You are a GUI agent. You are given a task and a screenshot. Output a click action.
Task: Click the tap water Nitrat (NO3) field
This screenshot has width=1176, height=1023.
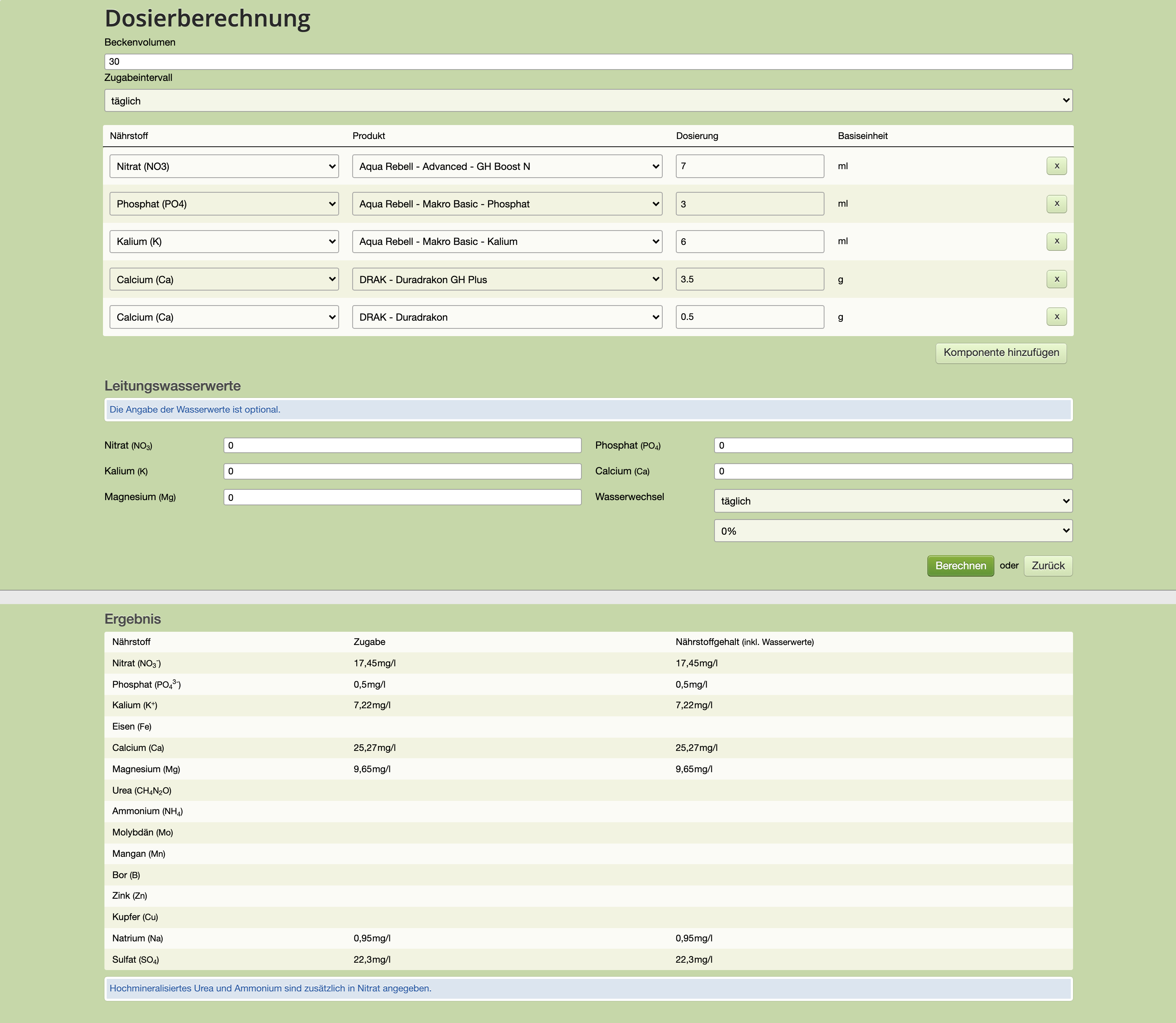[402, 445]
